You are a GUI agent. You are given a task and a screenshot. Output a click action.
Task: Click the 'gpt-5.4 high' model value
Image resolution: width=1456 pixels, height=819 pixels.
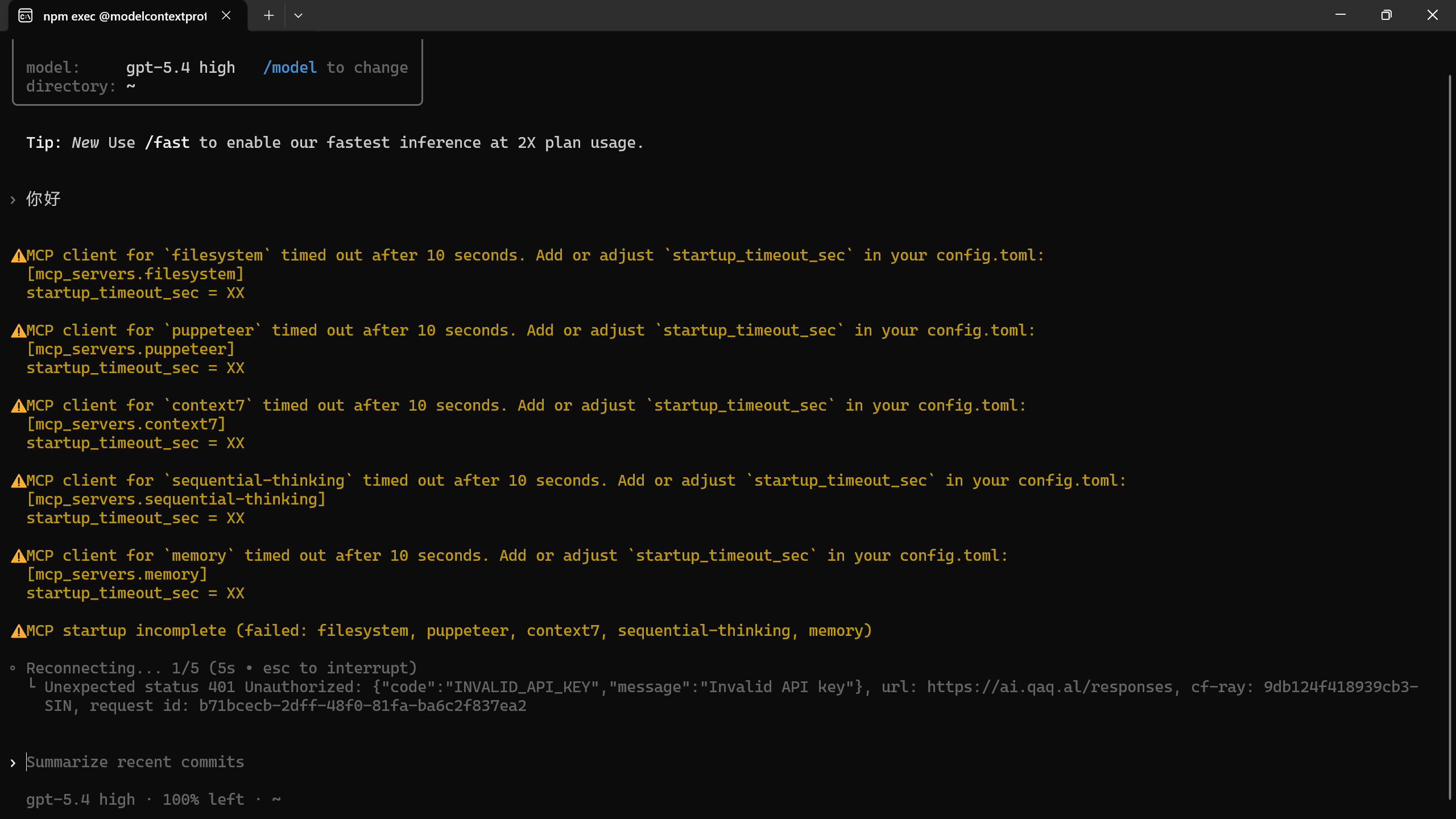coord(180,68)
